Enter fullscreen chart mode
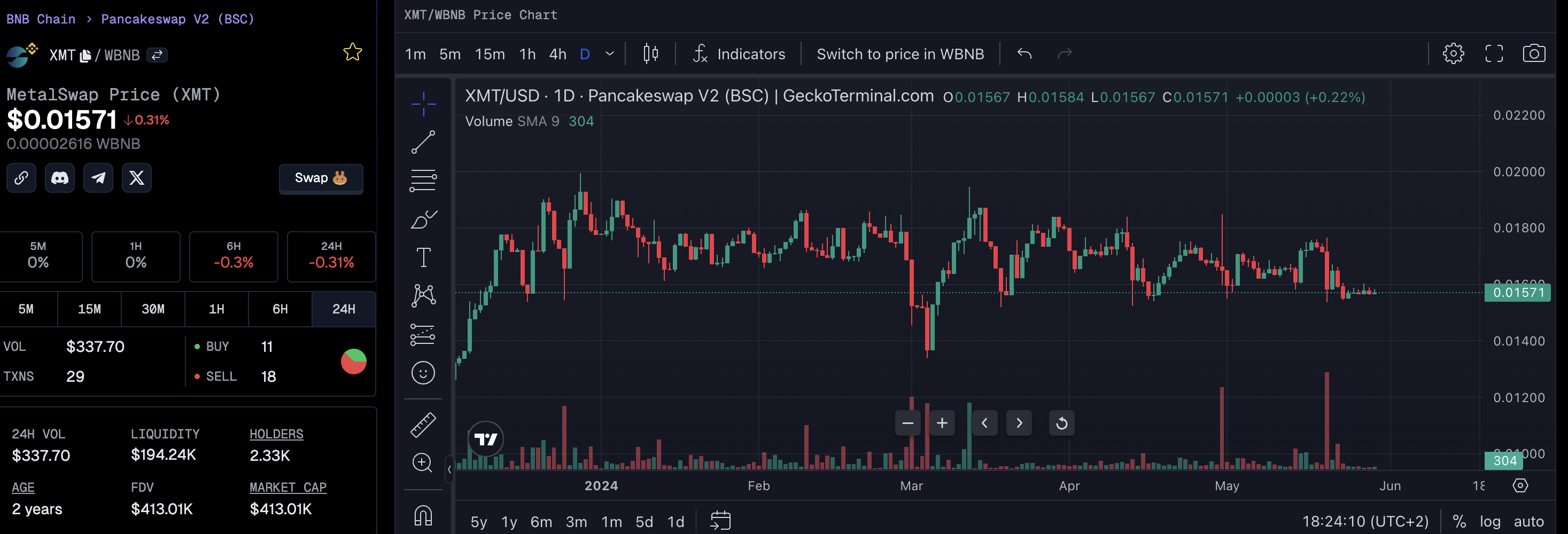1568x534 pixels. [x=1494, y=53]
